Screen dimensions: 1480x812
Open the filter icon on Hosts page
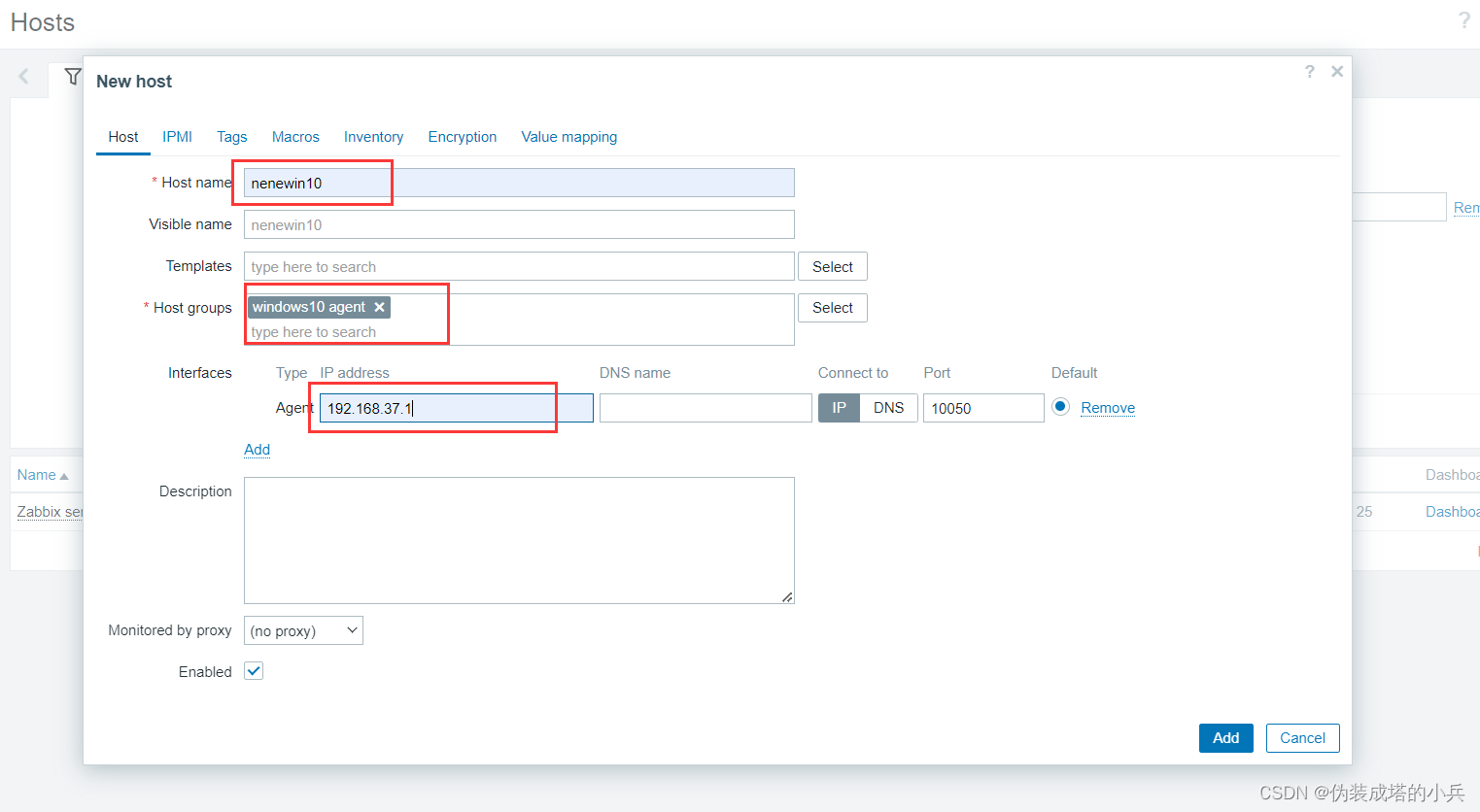73,76
